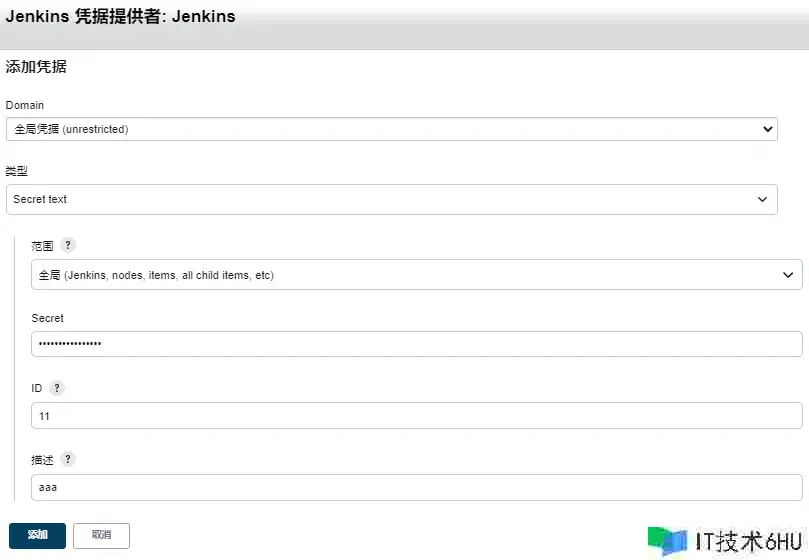Open the Domain dropdown showing 全局凭据 (unrestricted)
Screen dimensions: 809x560
click(391, 129)
